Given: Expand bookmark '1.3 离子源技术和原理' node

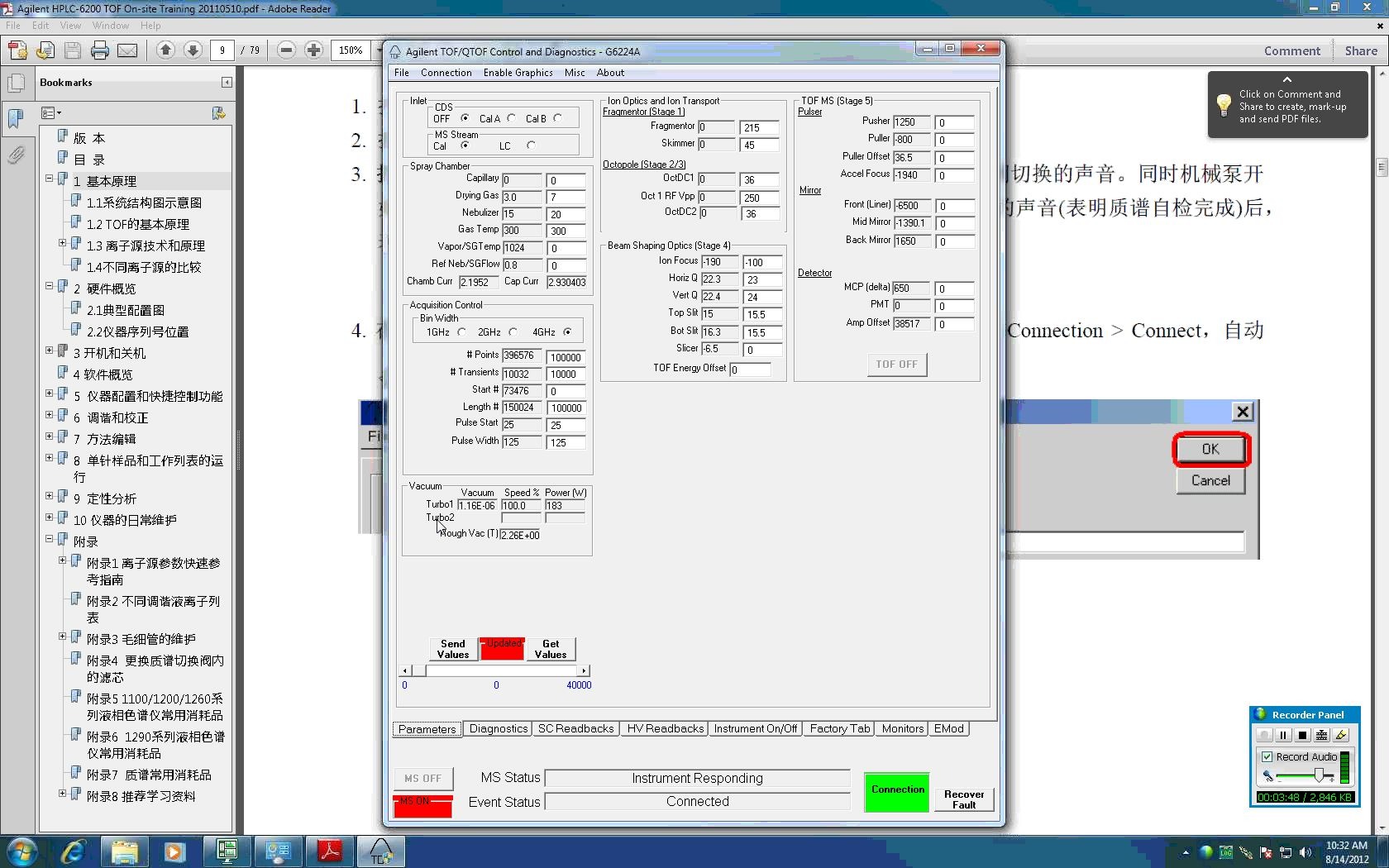Looking at the screenshot, I should pyautogui.click(x=62, y=243).
